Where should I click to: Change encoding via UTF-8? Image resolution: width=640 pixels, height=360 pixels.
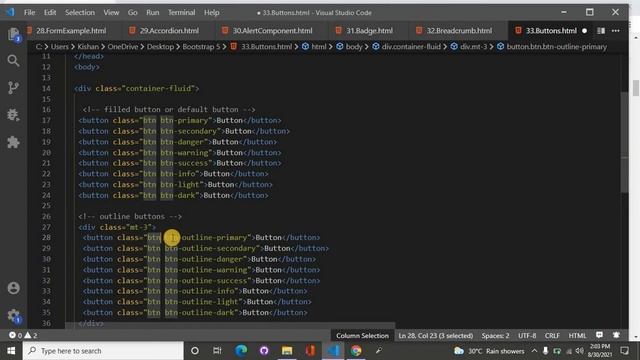pos(527,336)
